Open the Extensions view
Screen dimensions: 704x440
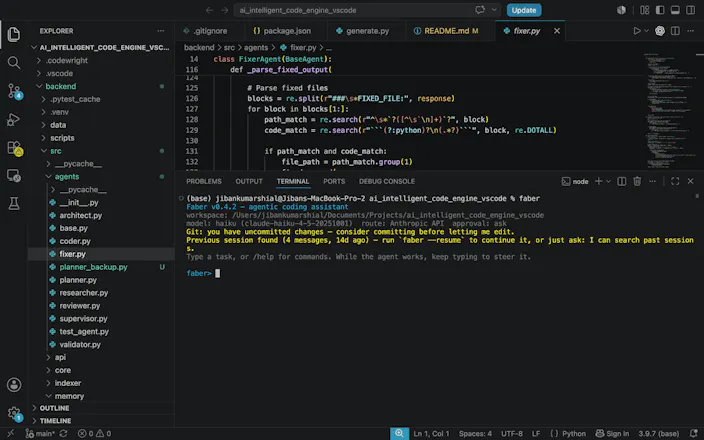point(14,148)
